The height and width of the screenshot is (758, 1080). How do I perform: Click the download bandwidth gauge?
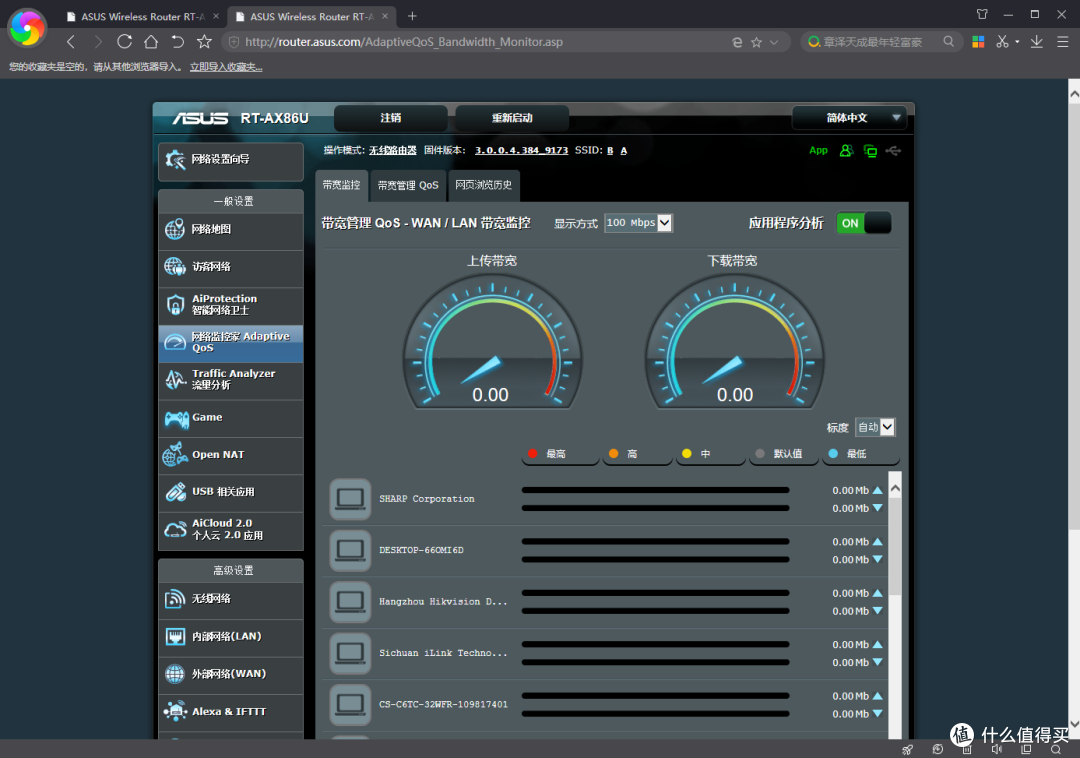click(734, 342)
